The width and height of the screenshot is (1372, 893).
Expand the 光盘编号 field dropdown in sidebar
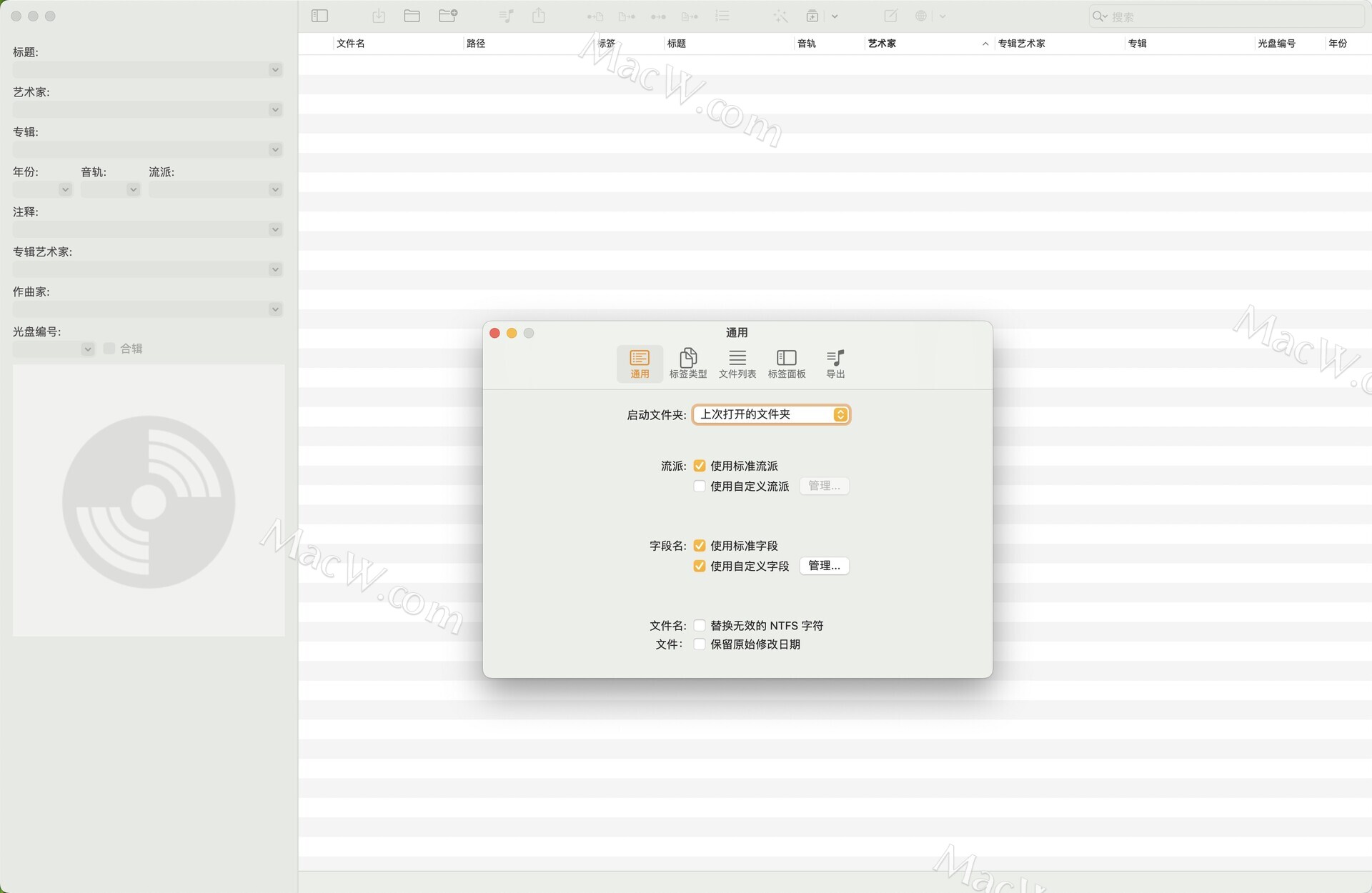pos(87,350)
